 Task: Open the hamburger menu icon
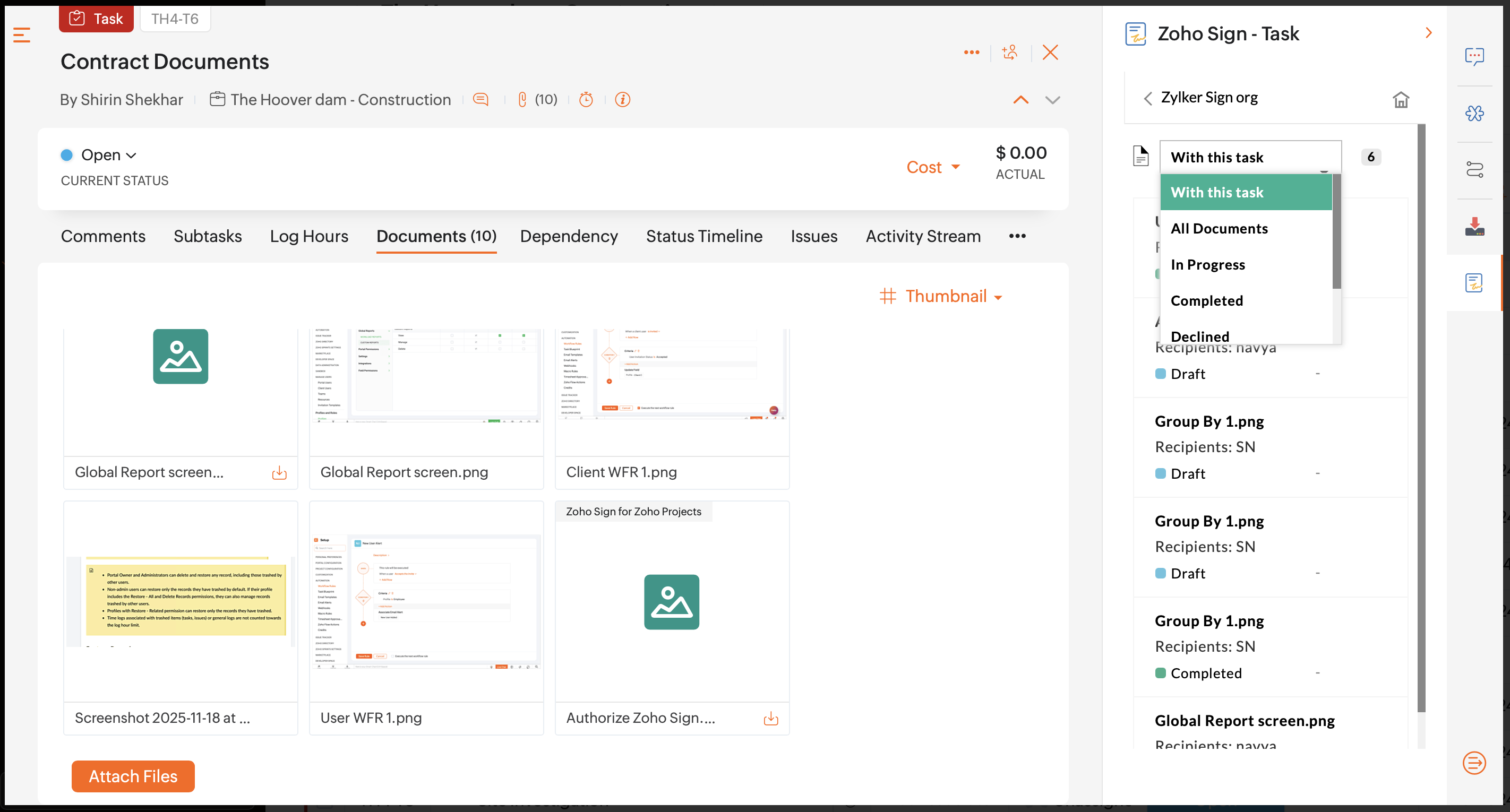point(22,35)
